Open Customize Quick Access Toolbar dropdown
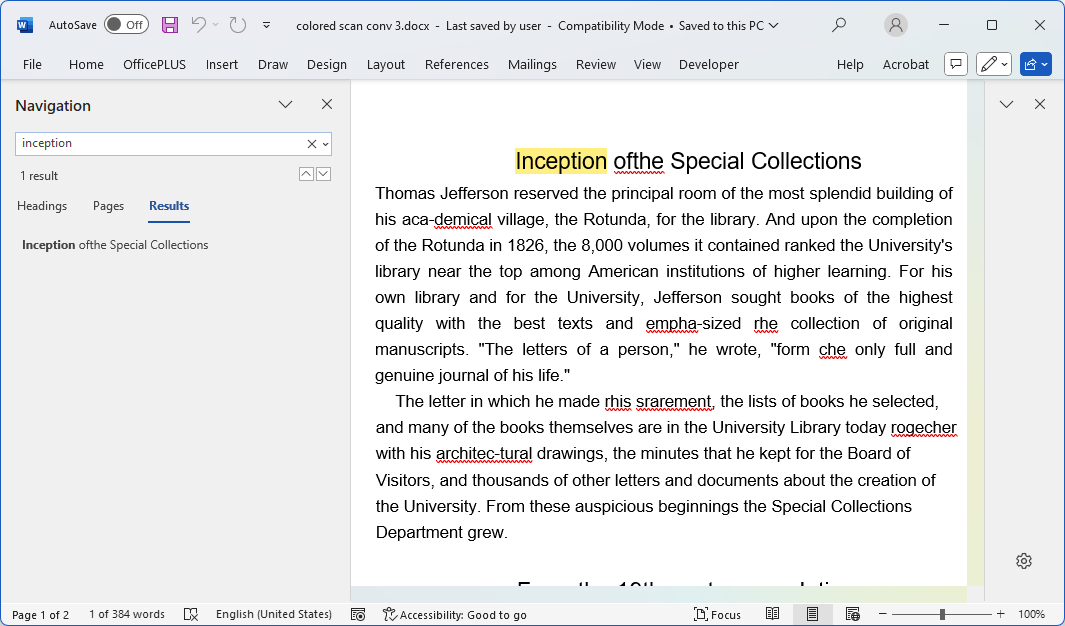Viewport: 1065px width, 626px height. tap(267, 25)
